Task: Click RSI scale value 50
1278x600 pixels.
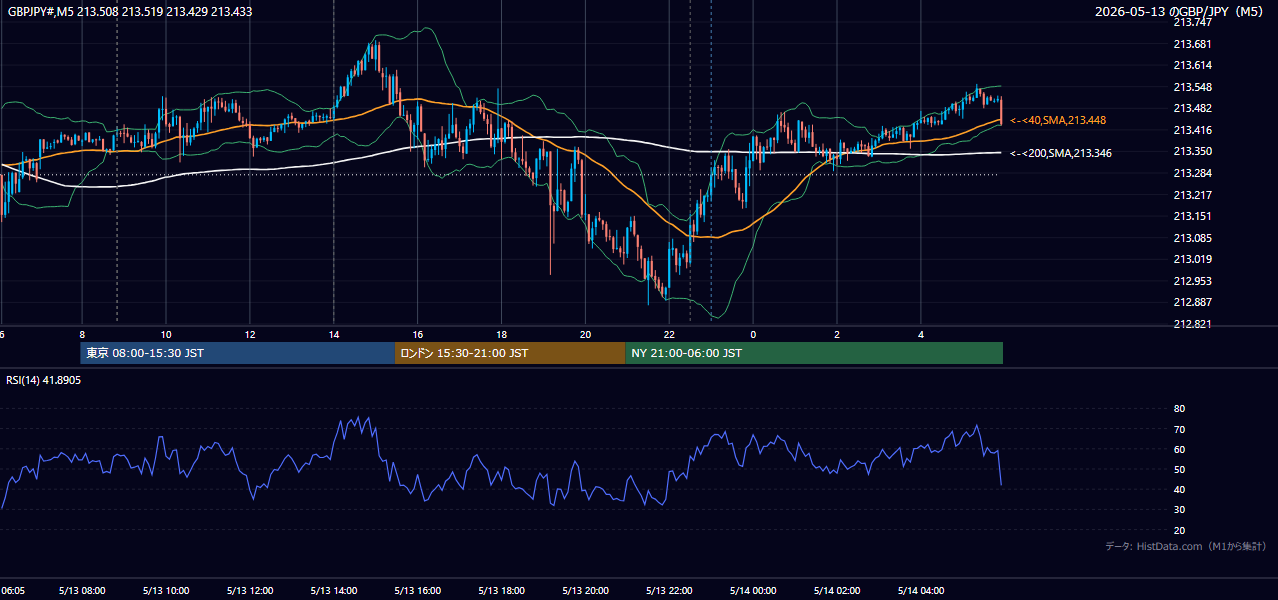Action: (x=1179, y=469)
